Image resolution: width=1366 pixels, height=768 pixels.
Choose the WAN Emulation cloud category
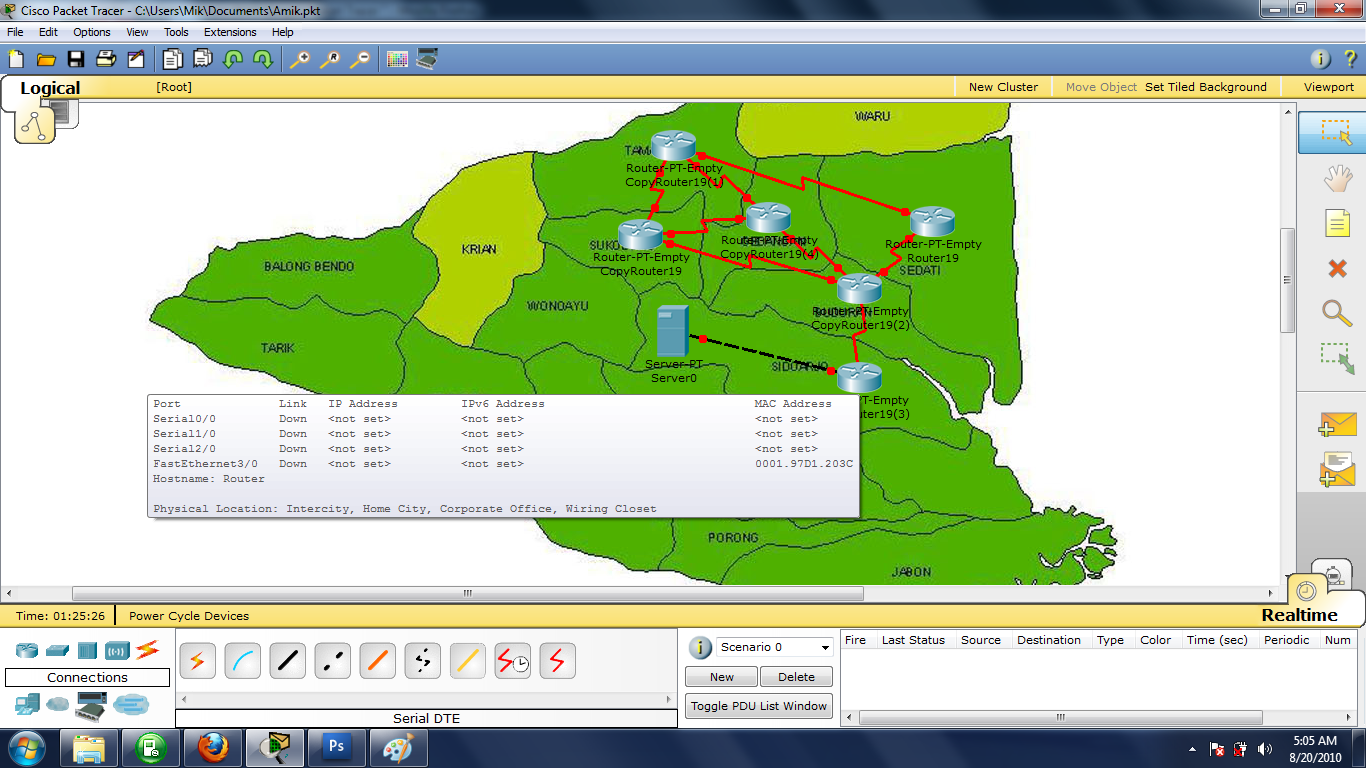coord(57,704)
